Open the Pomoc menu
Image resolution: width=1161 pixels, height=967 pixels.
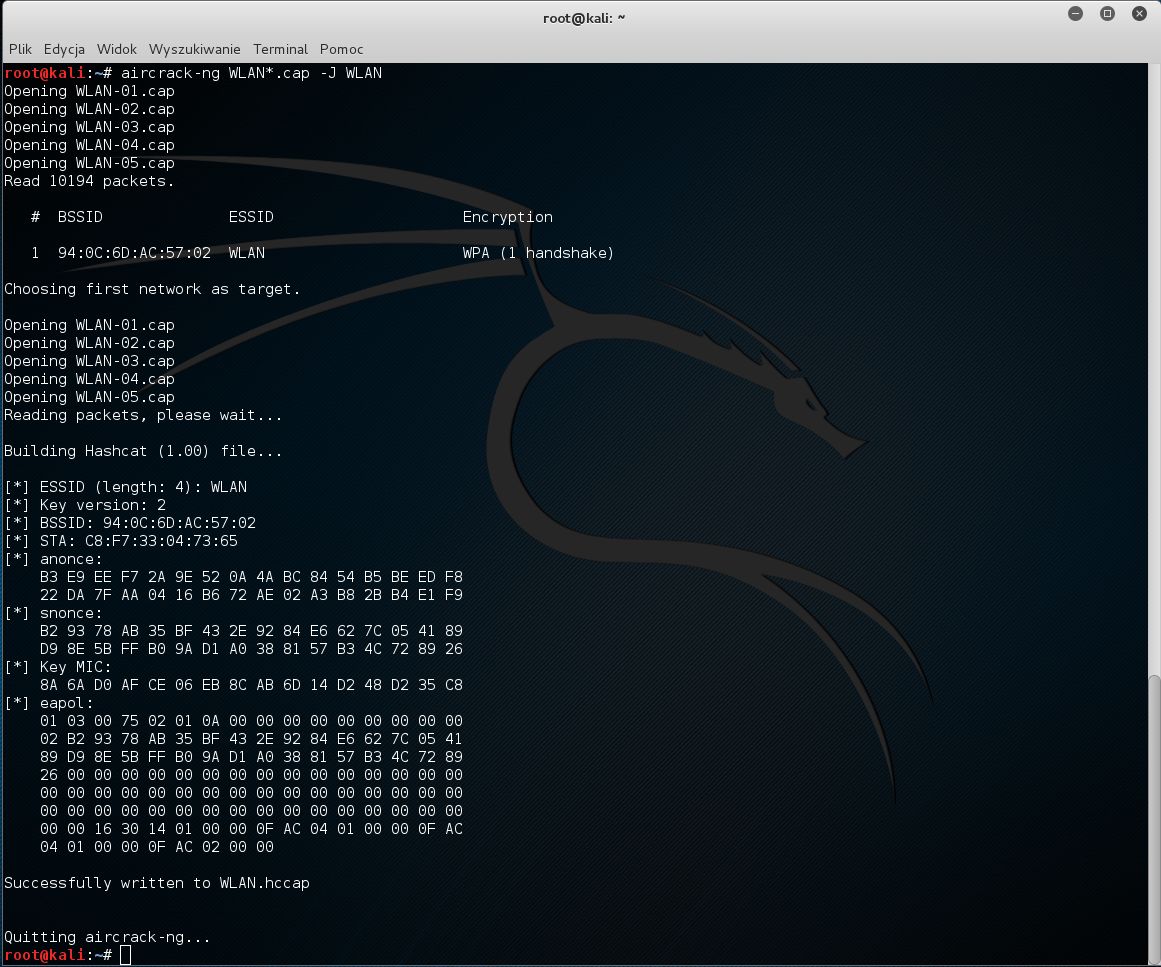(341, 49)
